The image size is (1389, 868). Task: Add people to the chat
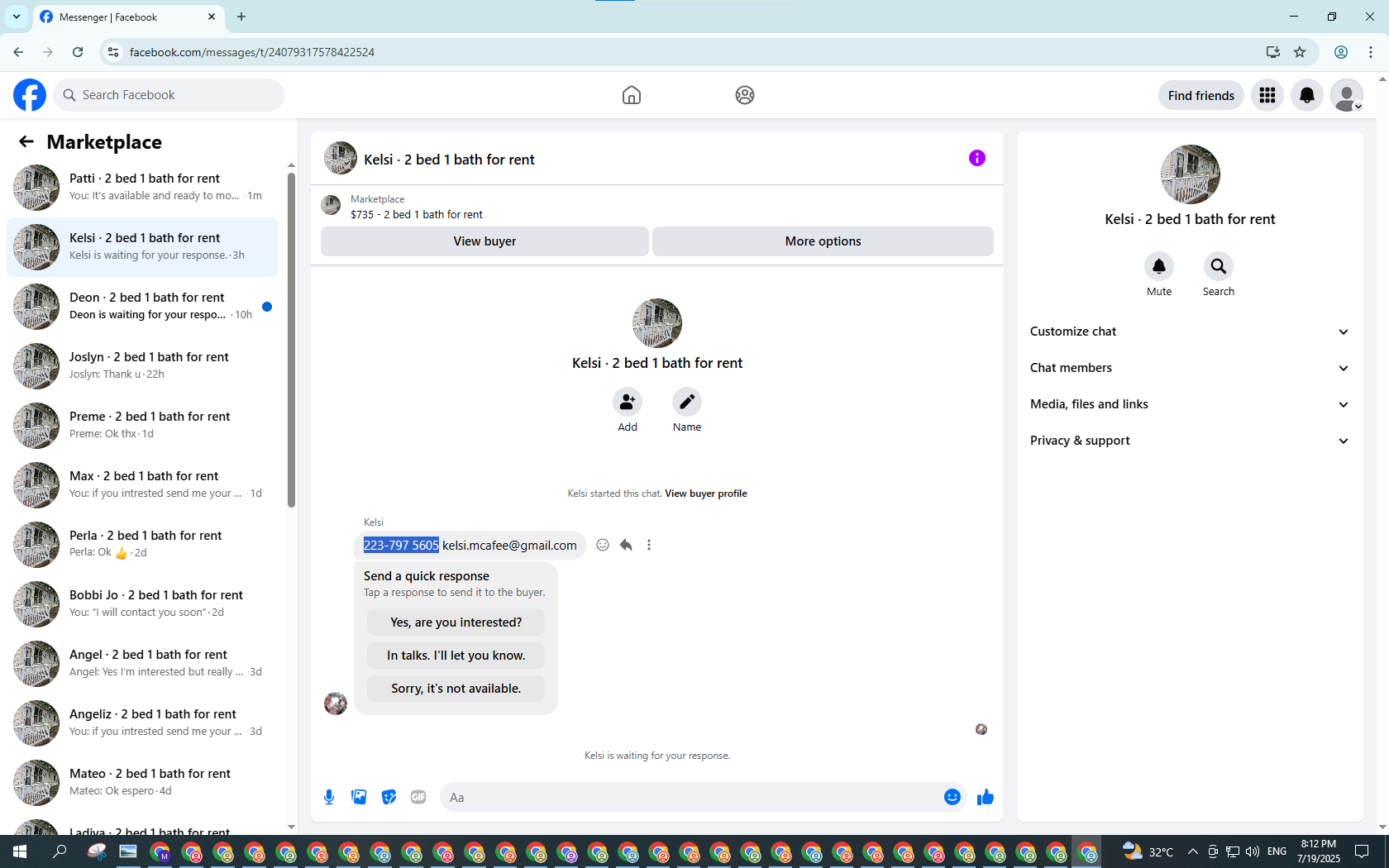[628, 402]
